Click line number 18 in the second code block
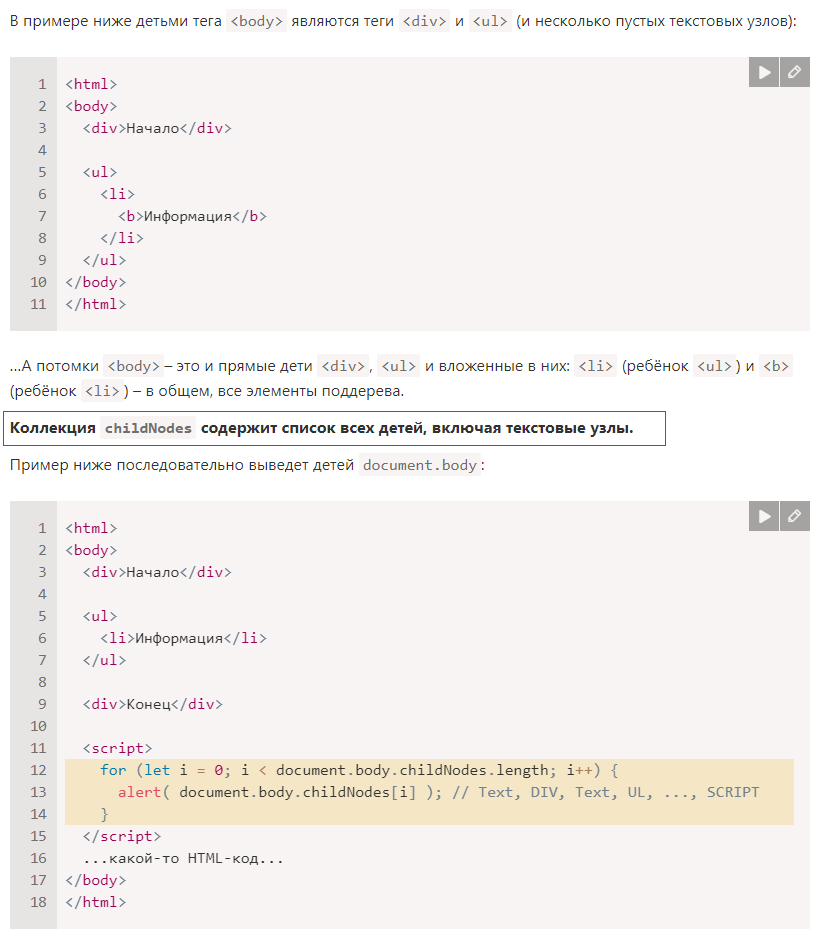The image size is (819, 941). click(38, 902)
